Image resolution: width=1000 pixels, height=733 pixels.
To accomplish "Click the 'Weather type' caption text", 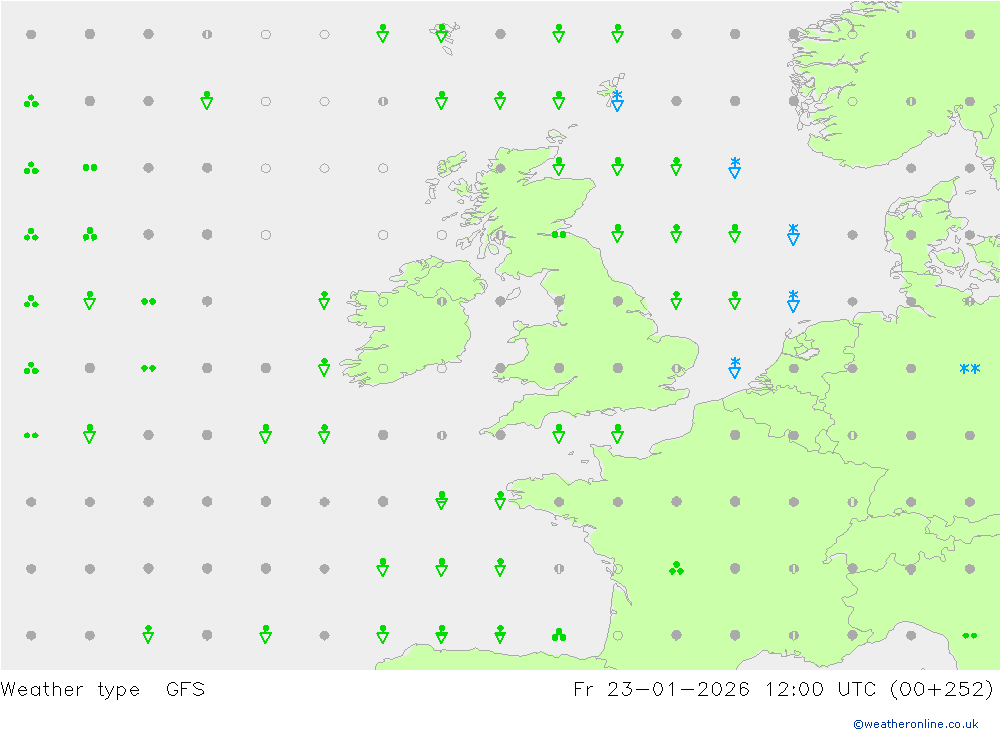I will coord(70,690).
